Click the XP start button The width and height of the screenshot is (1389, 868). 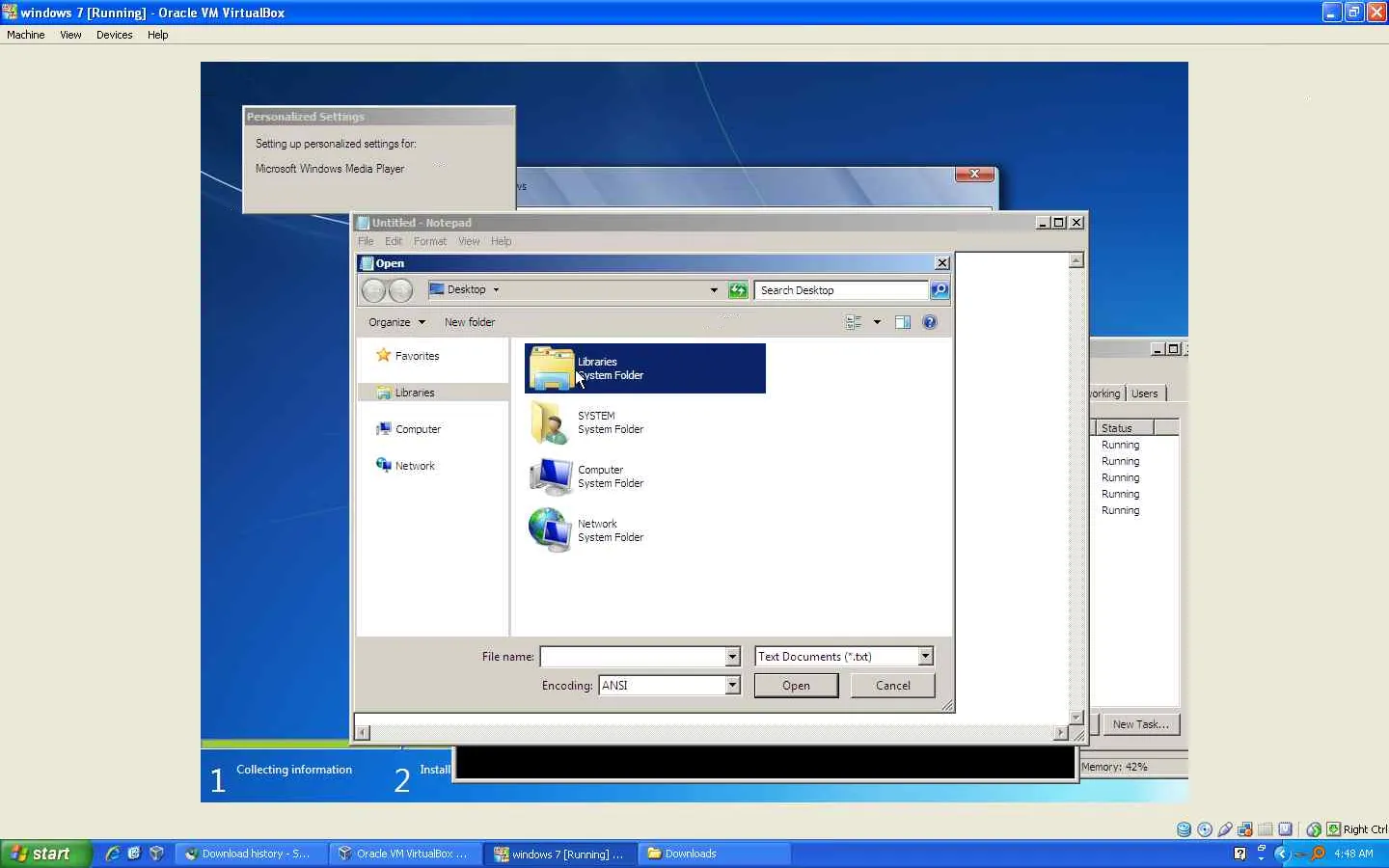pos(45,854)
